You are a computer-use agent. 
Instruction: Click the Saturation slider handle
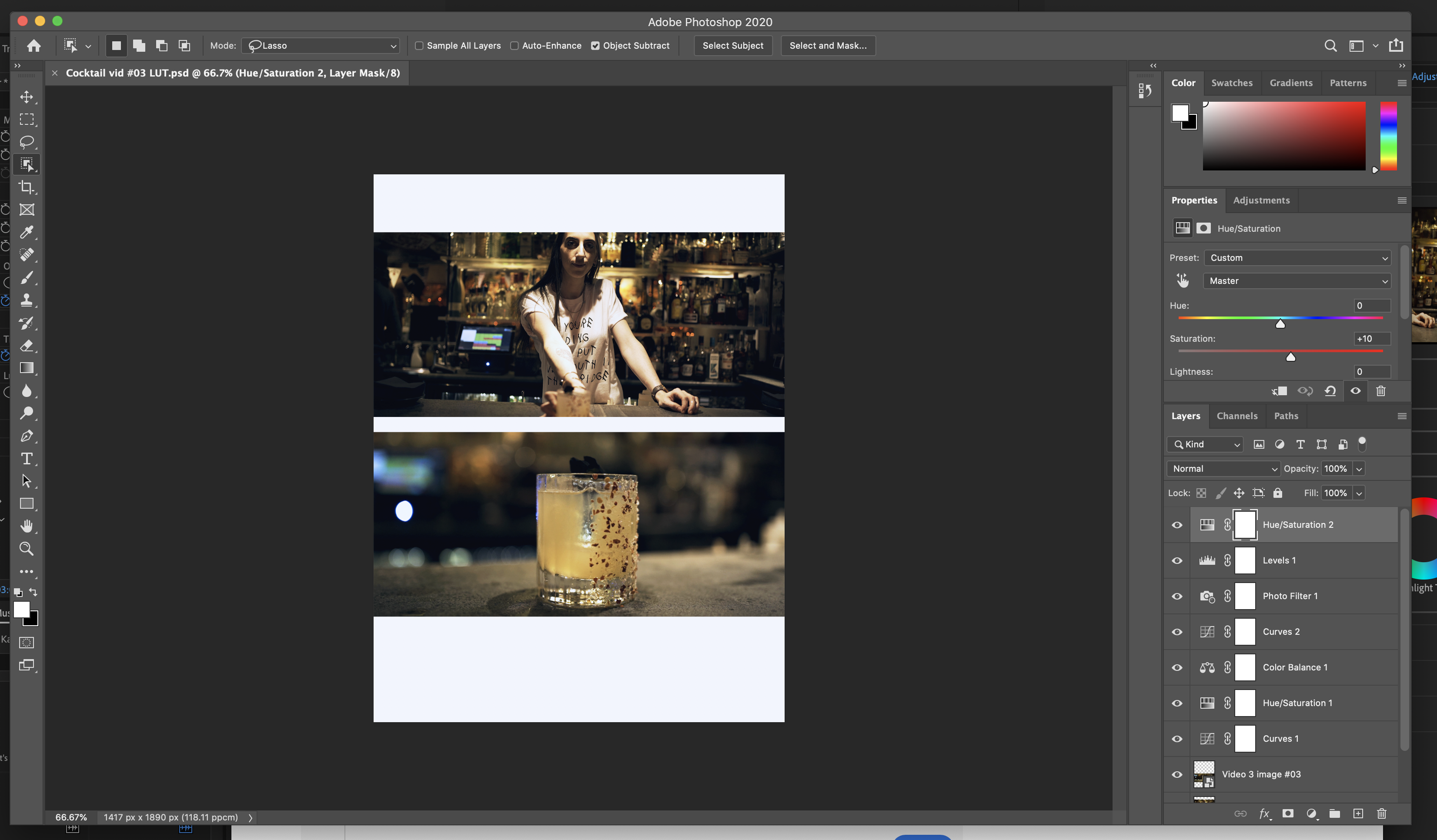coord(1290,357)
